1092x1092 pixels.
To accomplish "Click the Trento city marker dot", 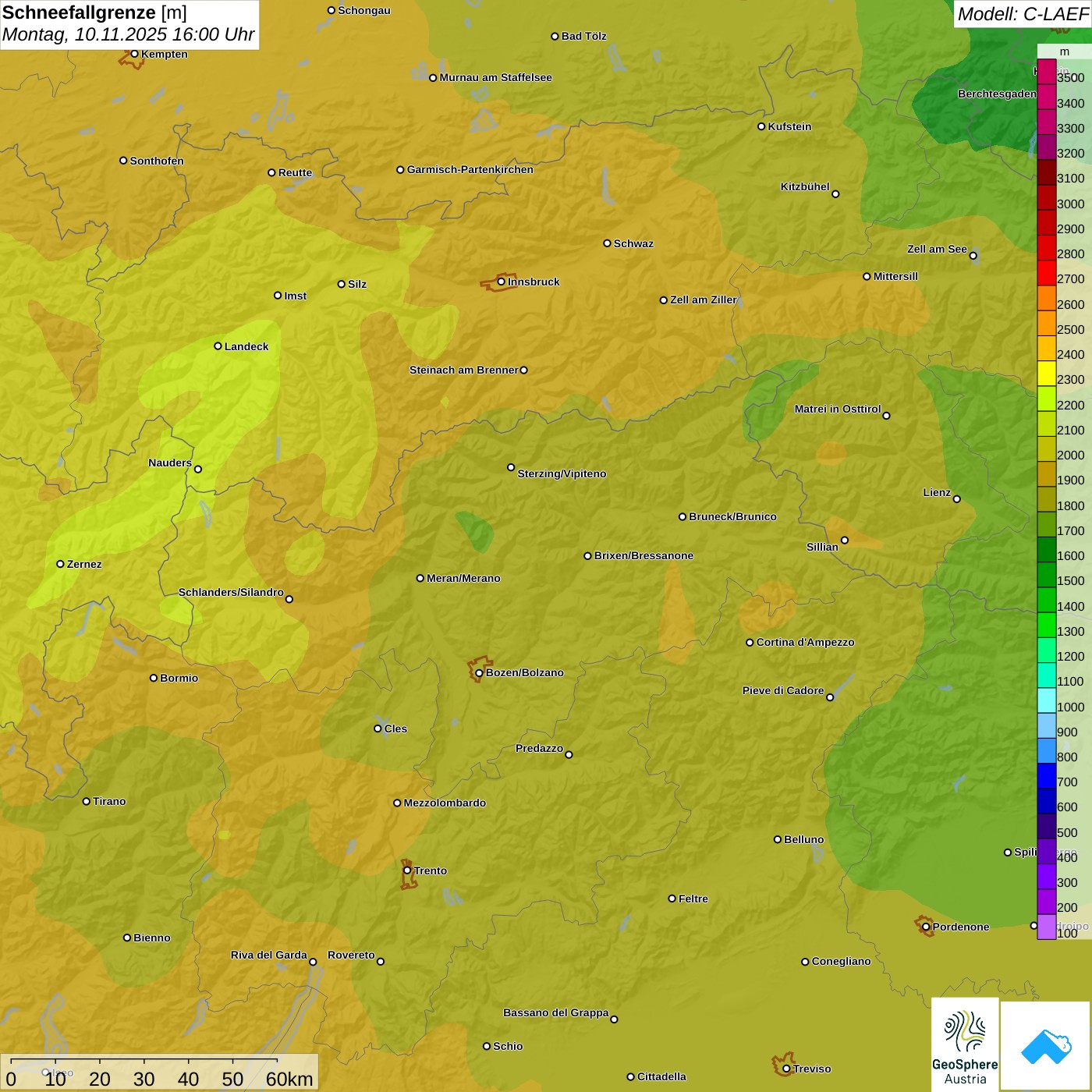I will [x=407, y=870].
